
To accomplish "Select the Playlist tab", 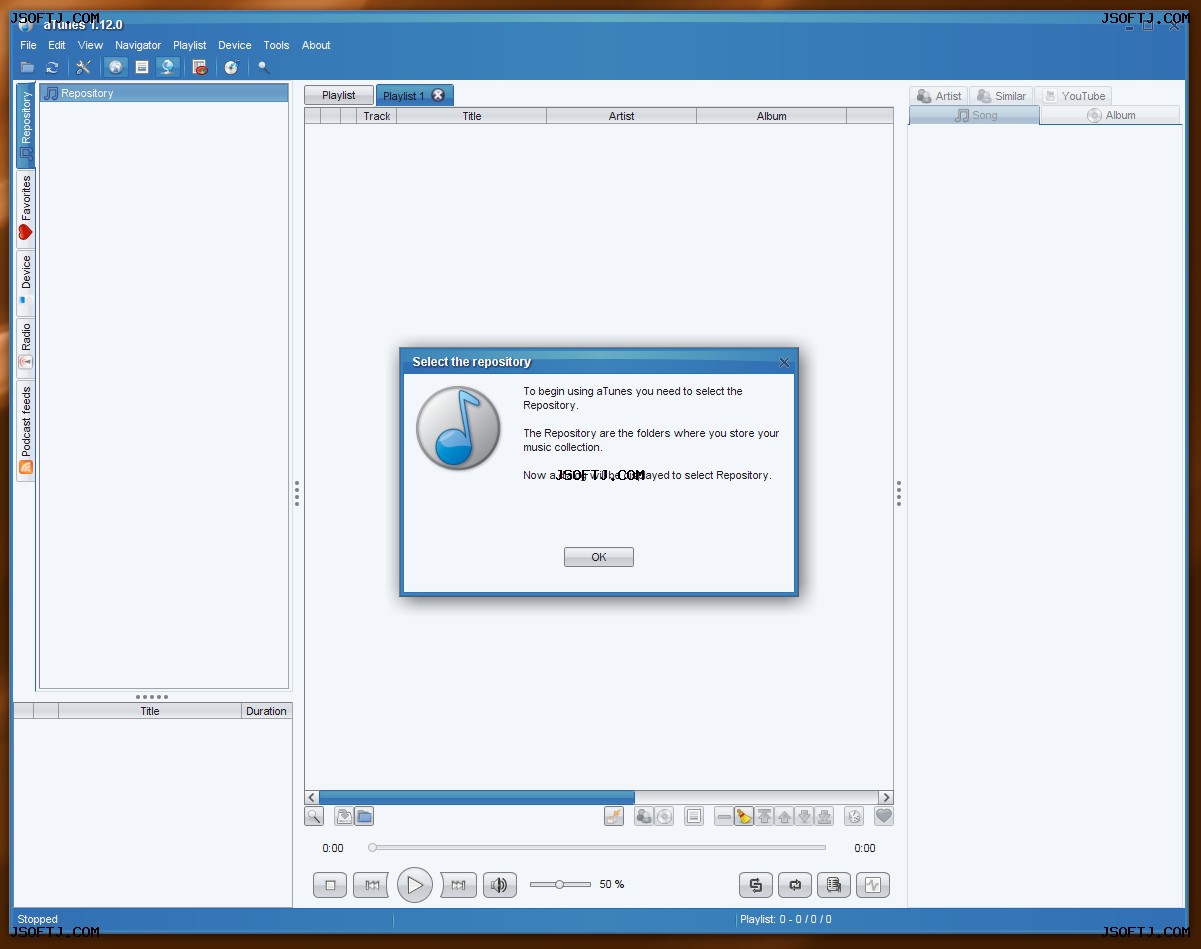I will (x=339, y=95).
